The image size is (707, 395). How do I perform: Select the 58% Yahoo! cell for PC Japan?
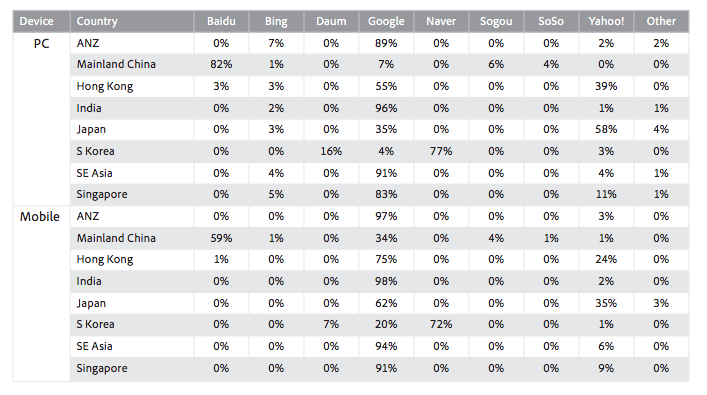[x=606, y=129]
